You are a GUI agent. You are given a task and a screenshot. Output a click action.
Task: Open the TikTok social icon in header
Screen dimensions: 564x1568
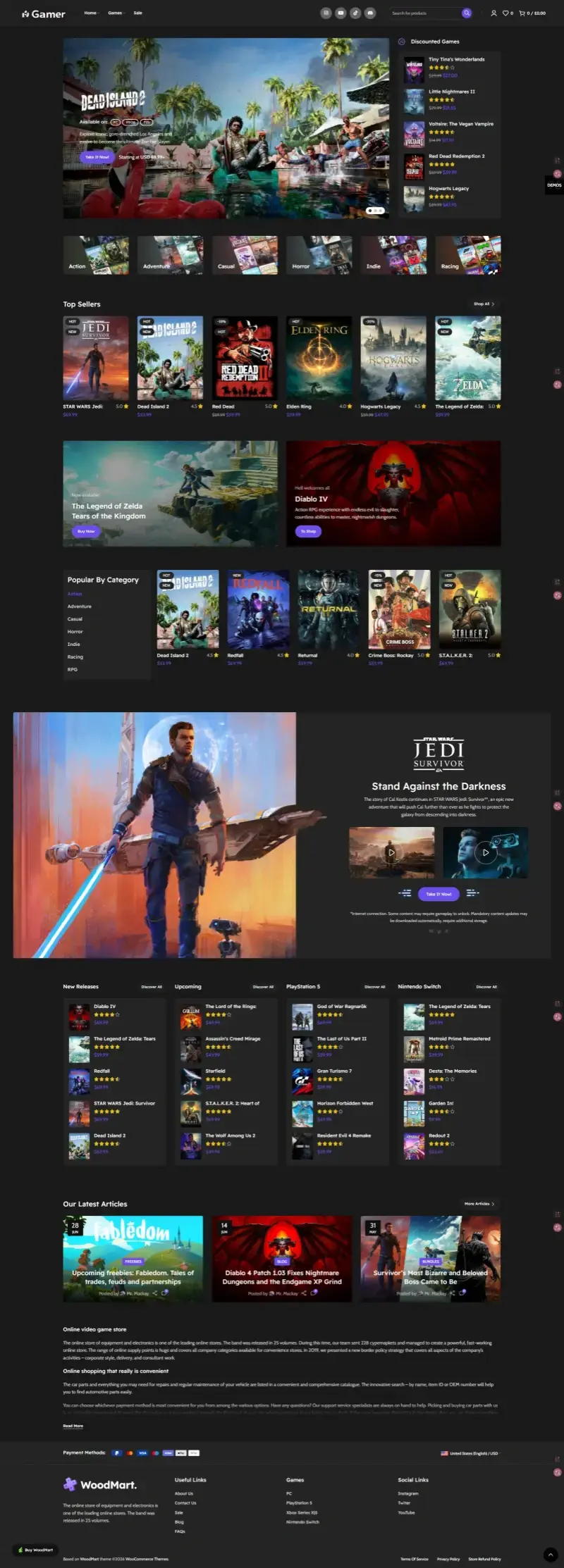[355, 13]
